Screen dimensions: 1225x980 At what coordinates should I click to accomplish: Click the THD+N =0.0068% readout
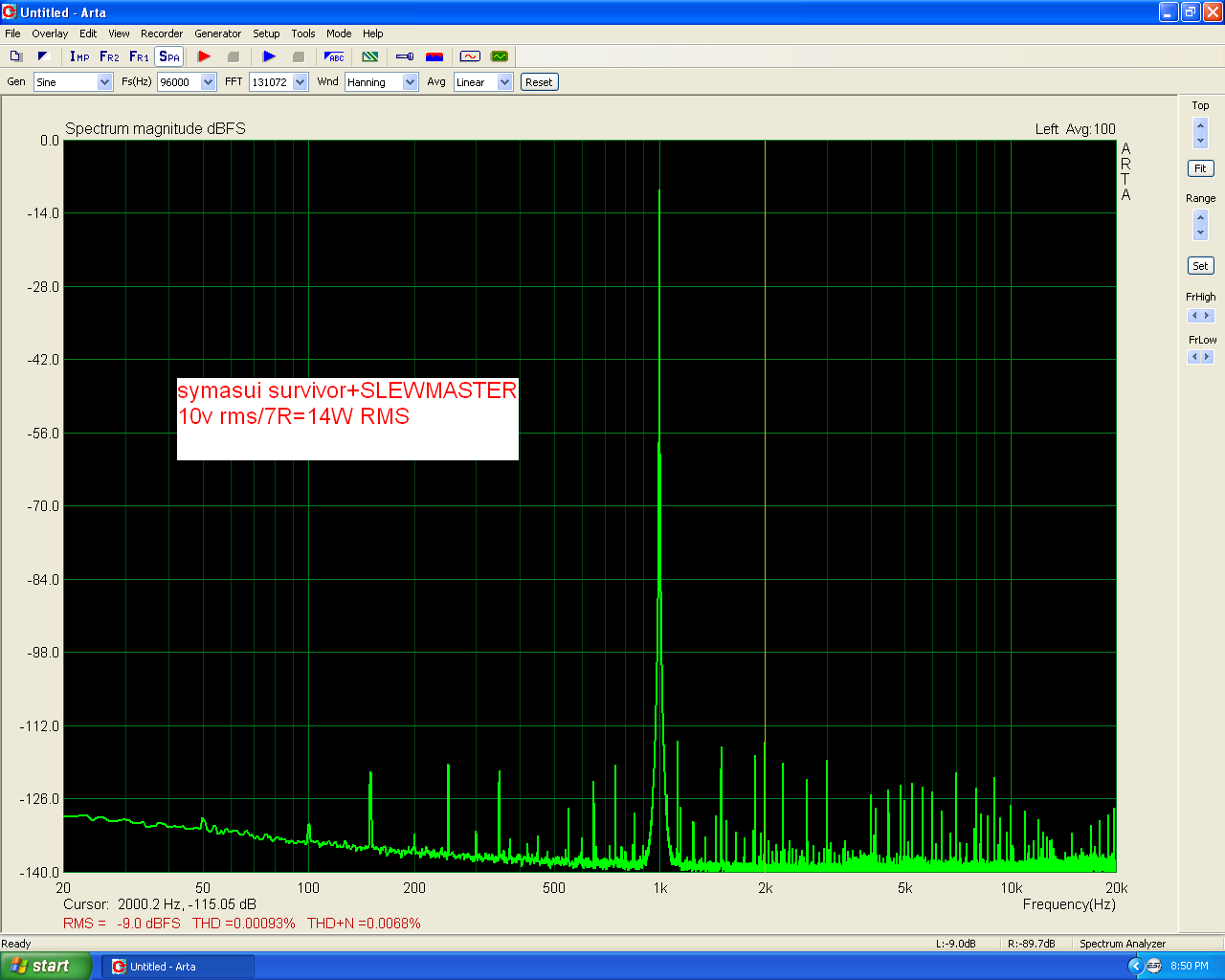[364, 924]
